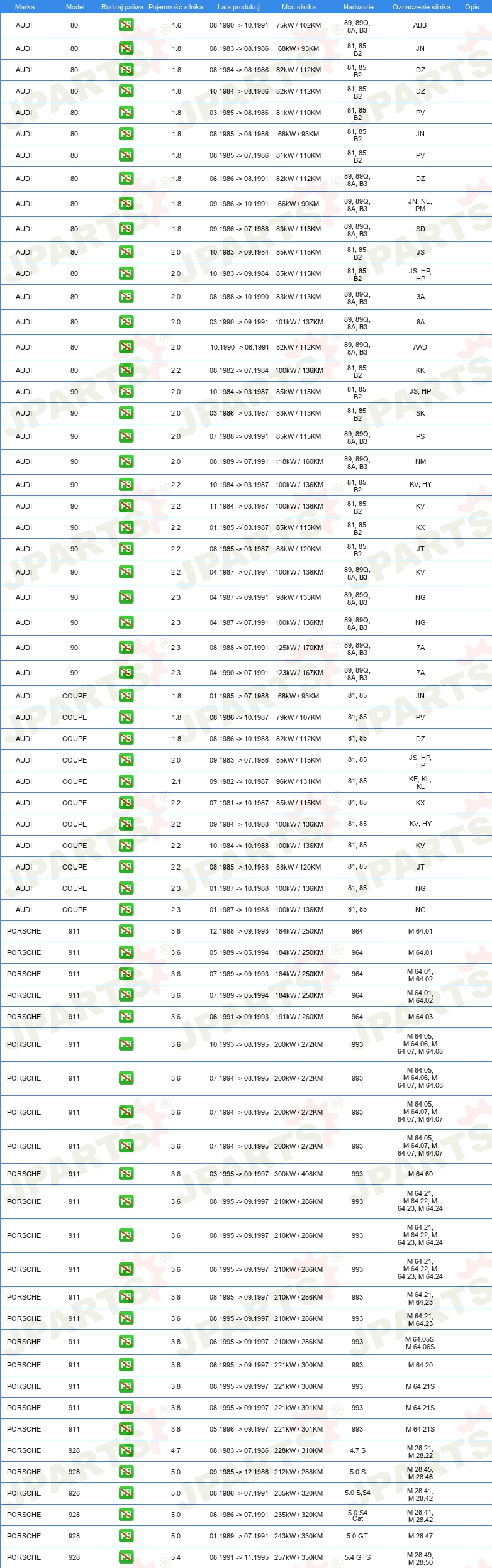Select the date range 08.1982 -> 07.1984
Screen dimensions: 492x1568
click(239, 370)
